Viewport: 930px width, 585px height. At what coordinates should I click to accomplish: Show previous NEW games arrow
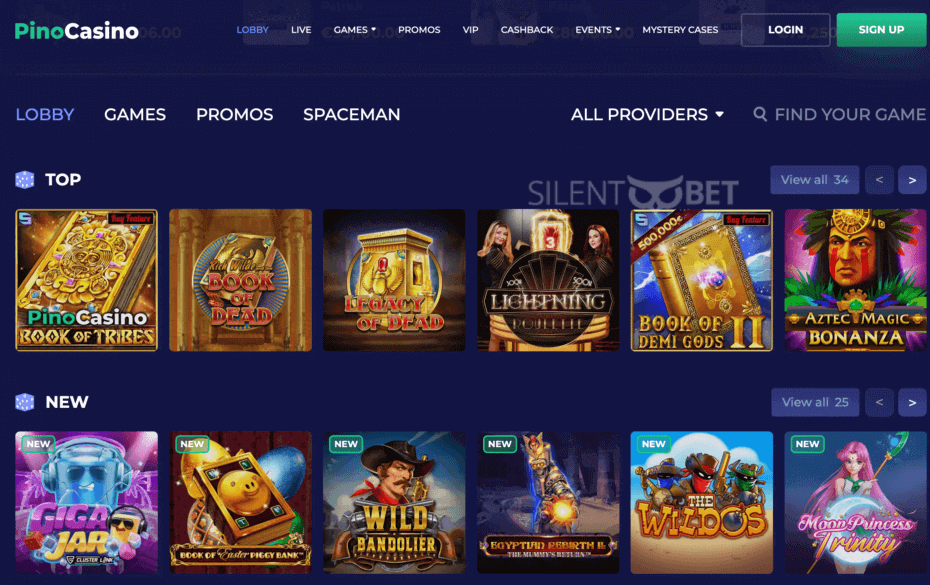tap(880, 402)
